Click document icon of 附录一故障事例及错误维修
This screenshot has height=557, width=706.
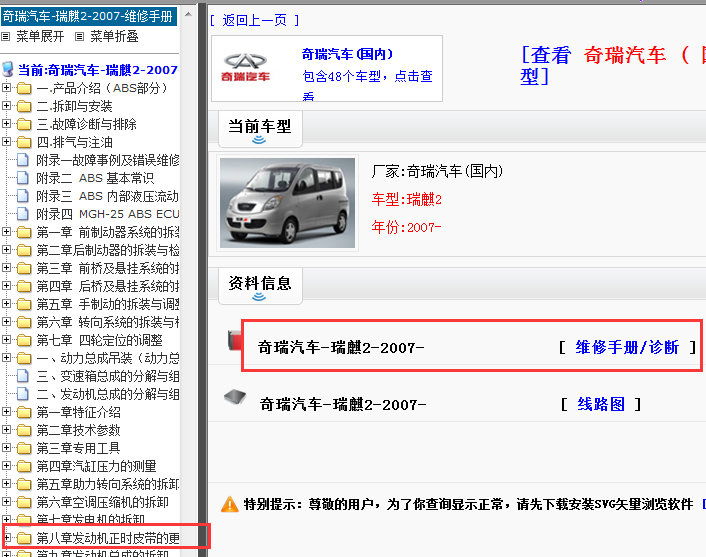click(x=23, y=160)
